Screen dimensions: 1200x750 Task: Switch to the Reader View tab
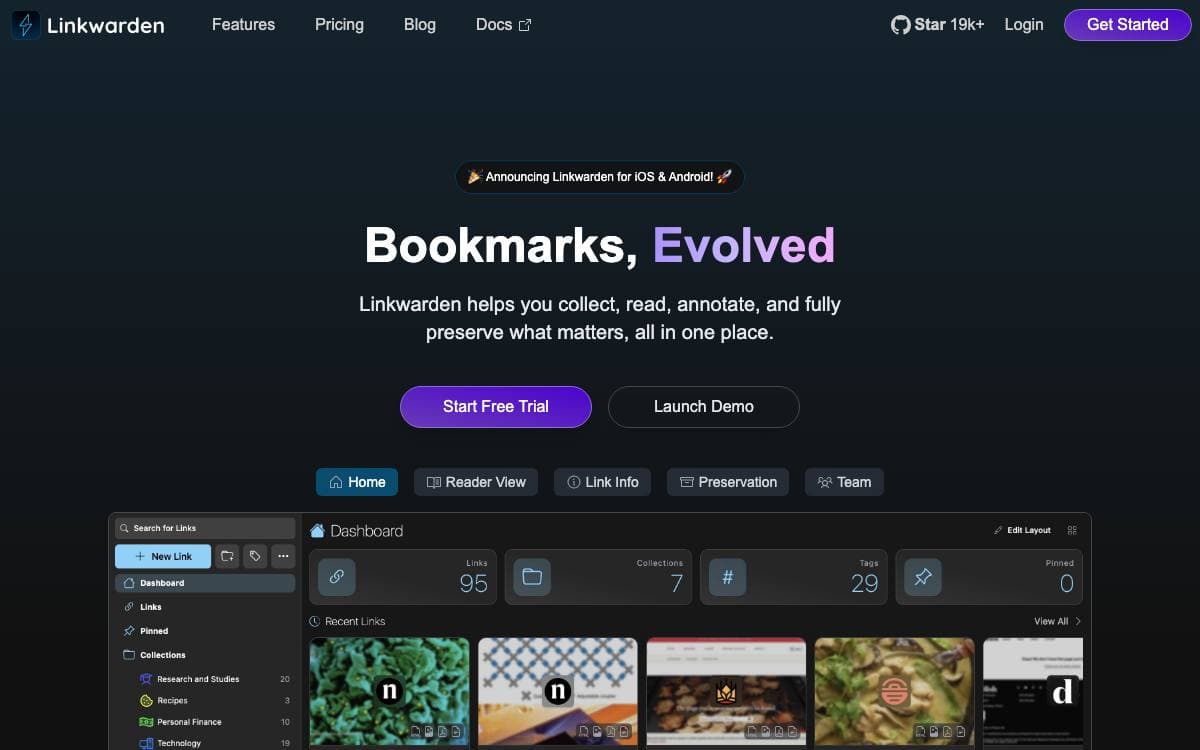tap(476, 482)
